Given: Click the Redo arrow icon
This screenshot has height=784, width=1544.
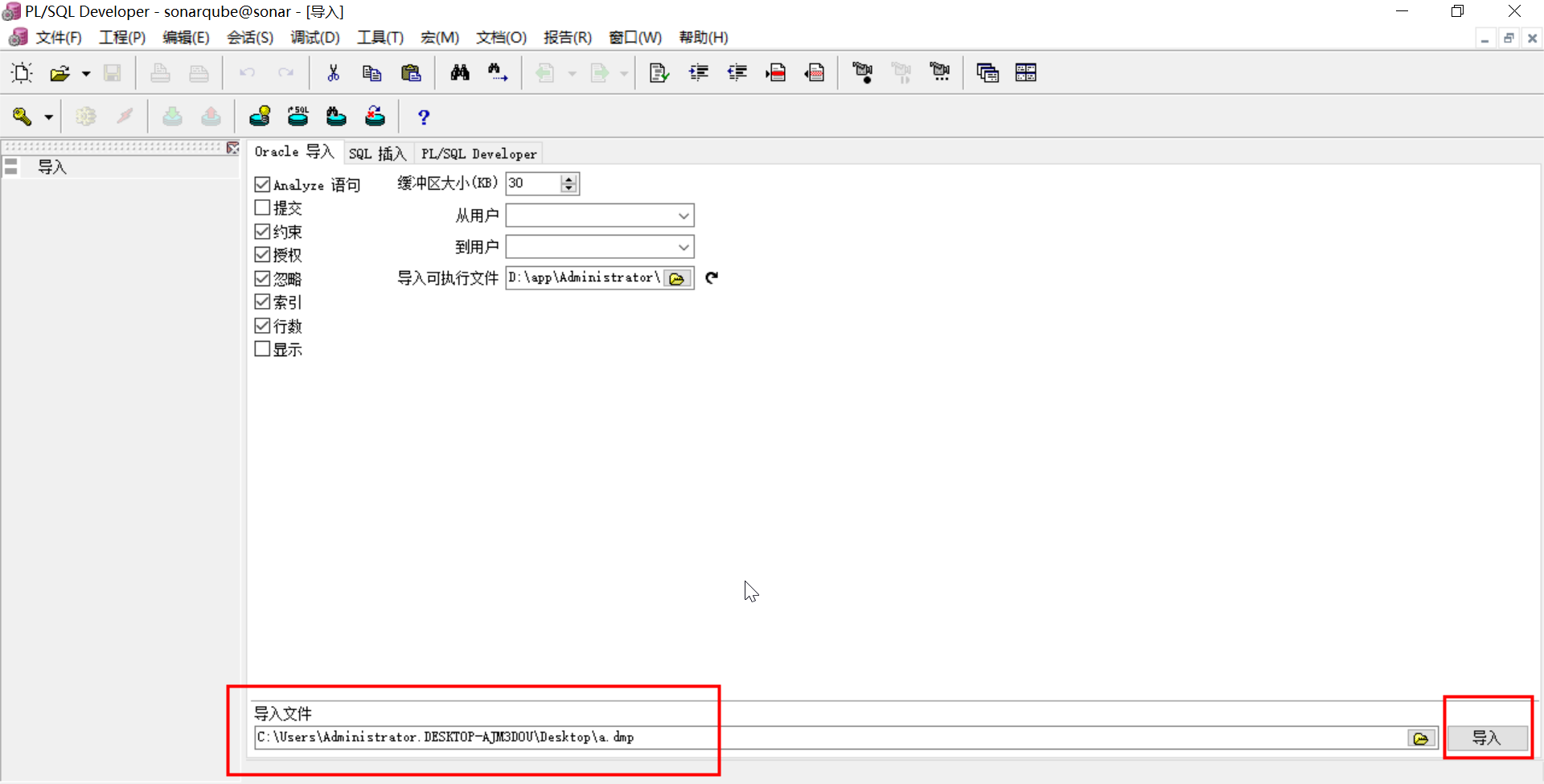Looking at the screenshot, I should [285, 73].
